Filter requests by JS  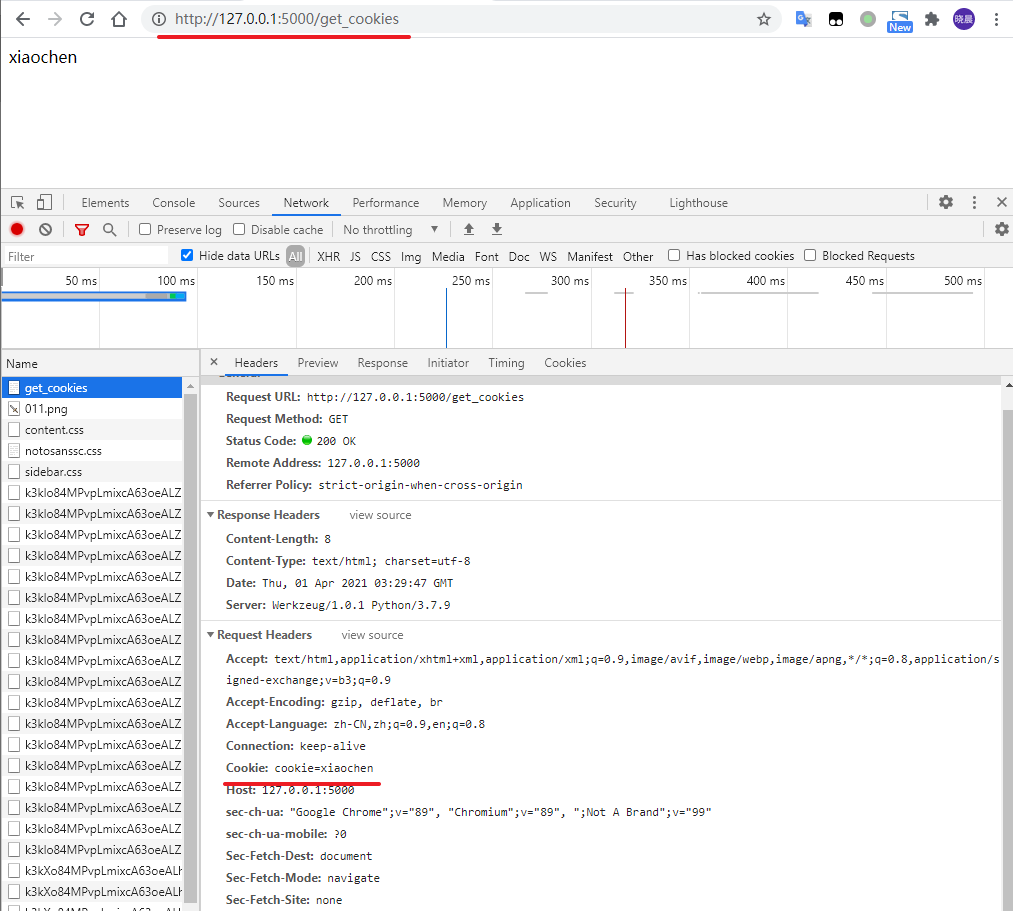pos(355,257)
